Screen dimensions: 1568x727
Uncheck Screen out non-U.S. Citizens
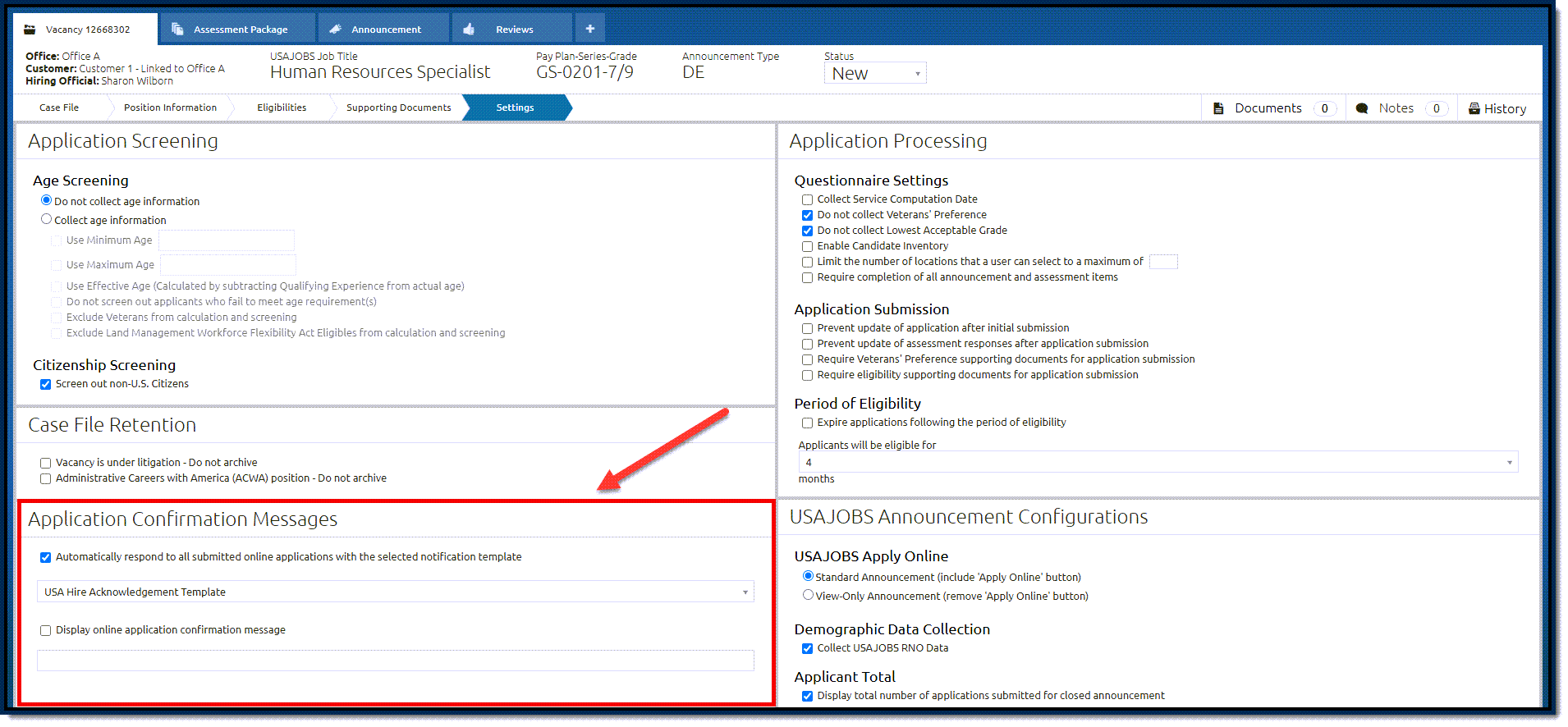pyautogui.click(x=46, y=384)
